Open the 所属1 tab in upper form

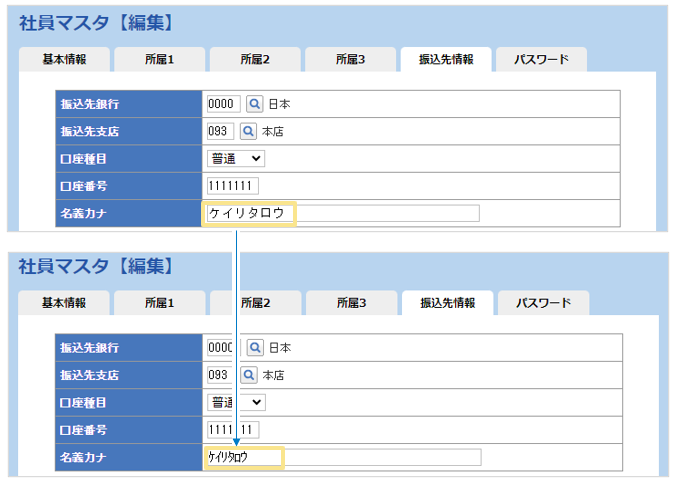pyautogui.click(x=159, y=60)
